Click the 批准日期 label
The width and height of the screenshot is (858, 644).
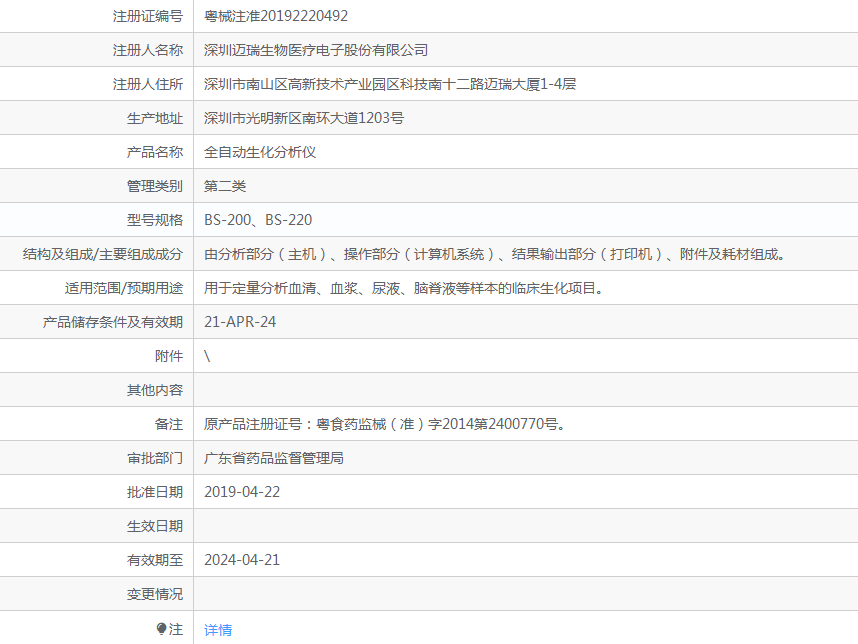pyautogui.click(x=155, y=492)
